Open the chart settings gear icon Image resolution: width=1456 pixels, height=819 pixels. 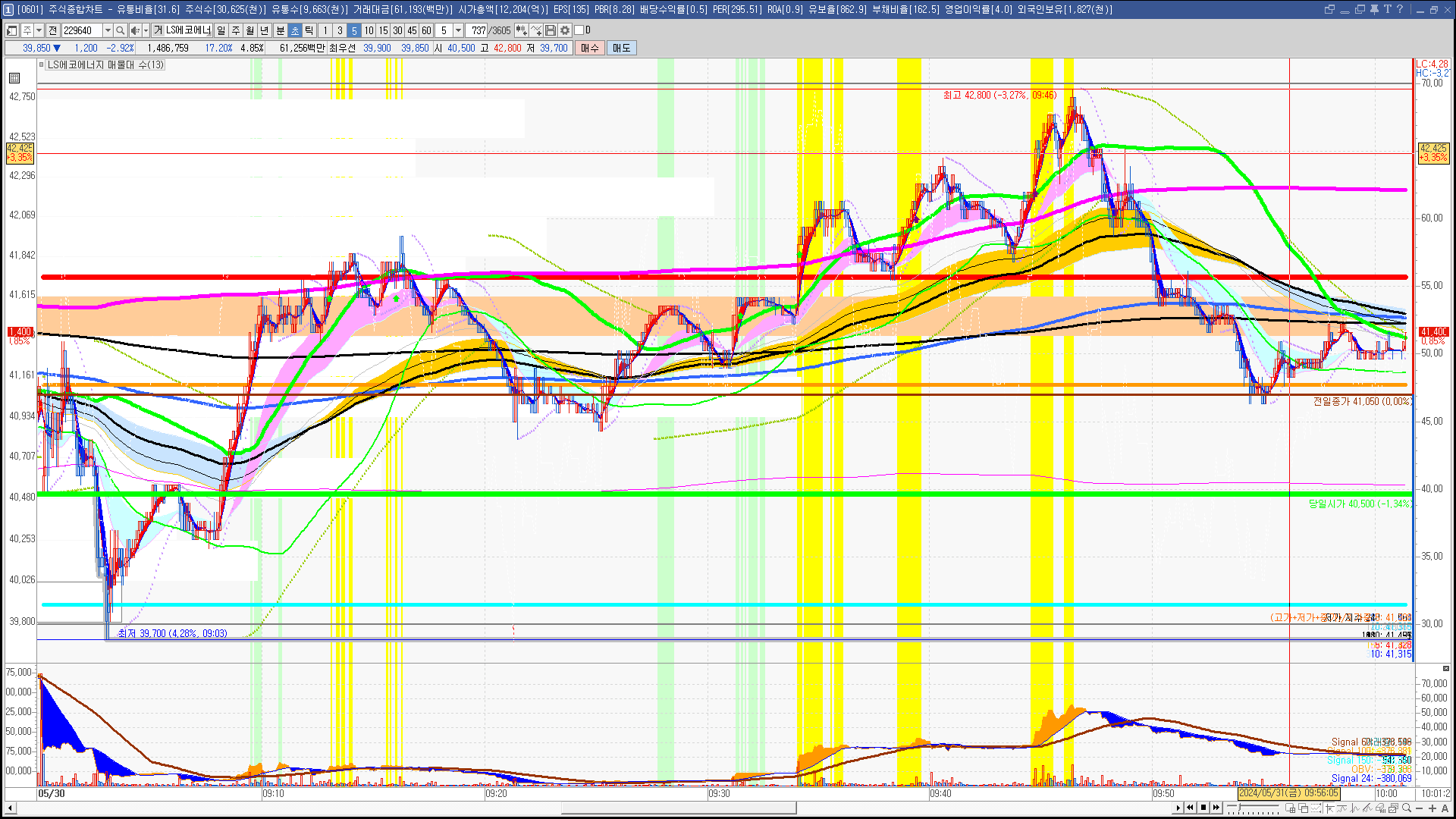point(565,30)
